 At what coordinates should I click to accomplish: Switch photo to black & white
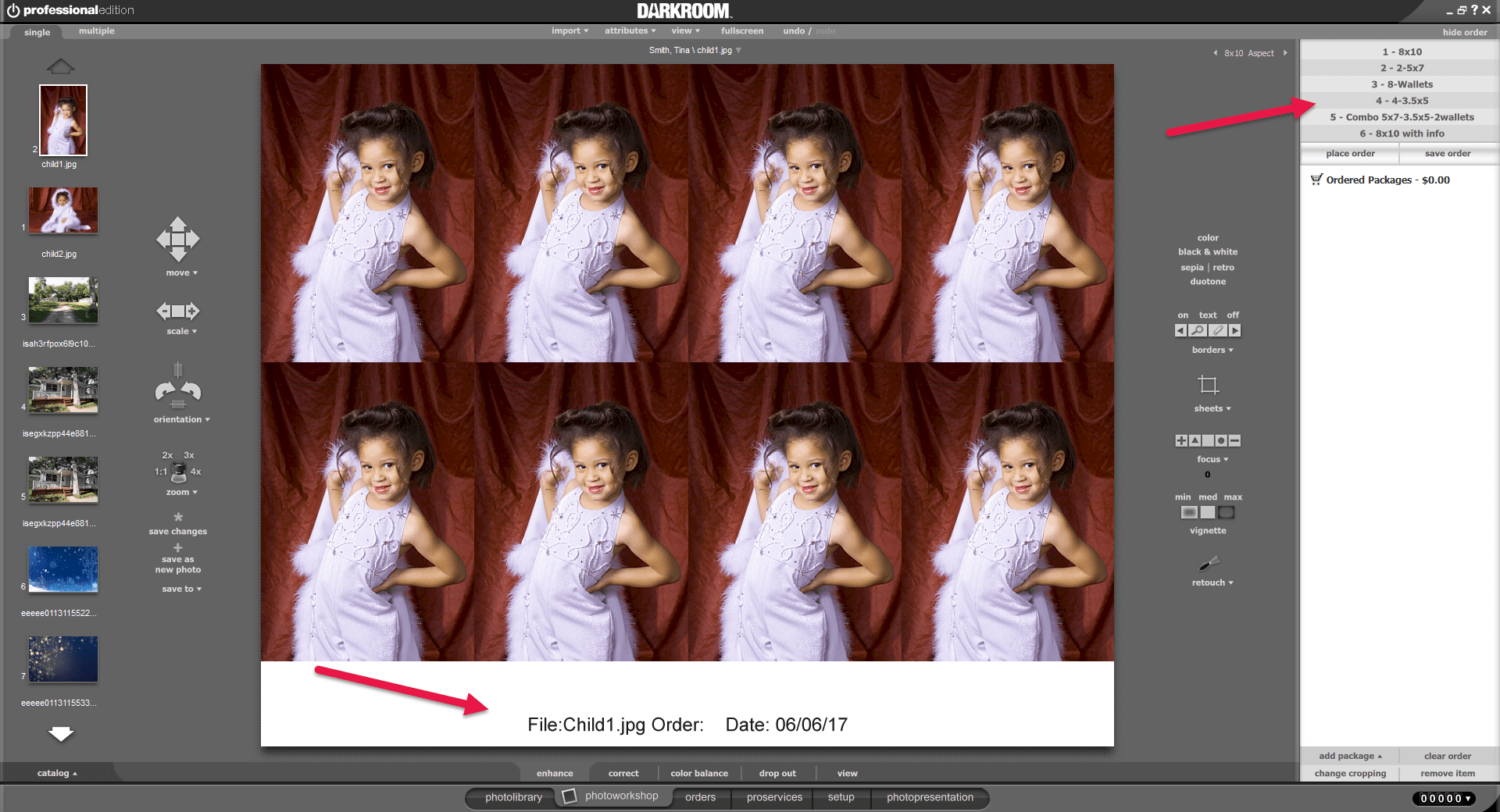(x=1208, y=251)
